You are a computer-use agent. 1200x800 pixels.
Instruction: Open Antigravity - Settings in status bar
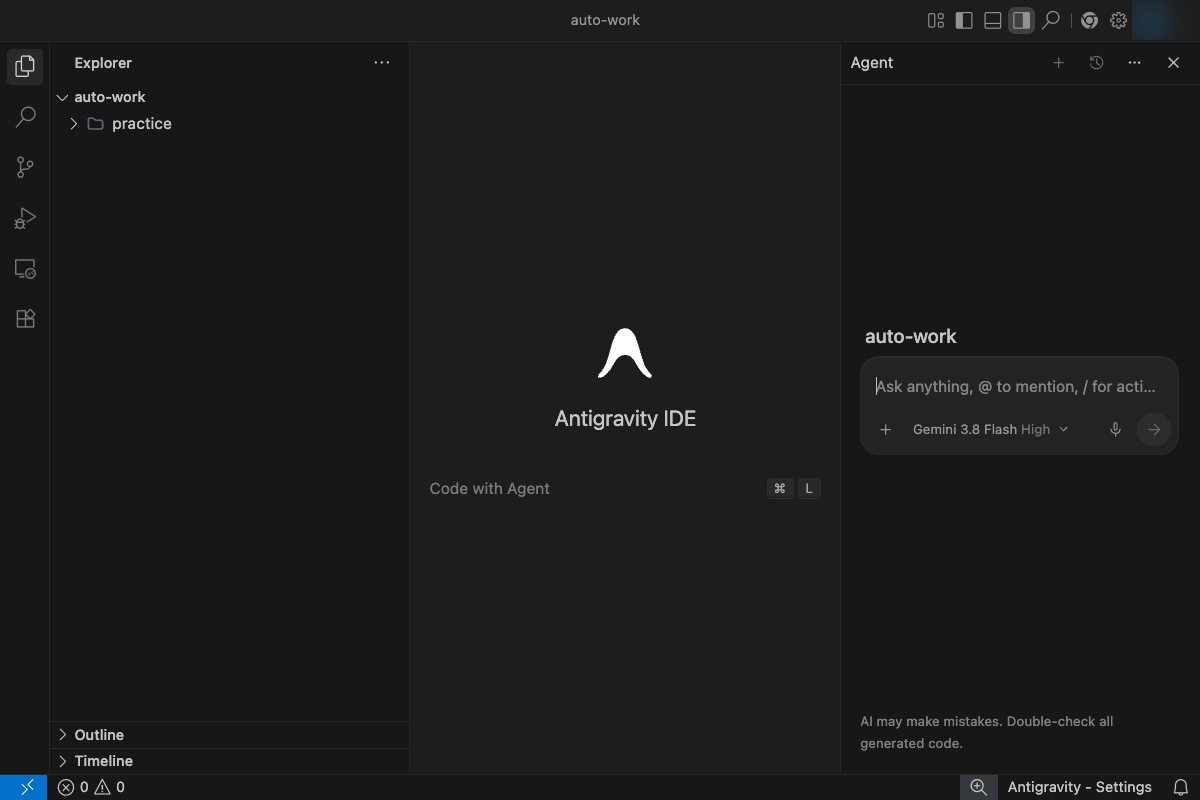pos(1080,787)
